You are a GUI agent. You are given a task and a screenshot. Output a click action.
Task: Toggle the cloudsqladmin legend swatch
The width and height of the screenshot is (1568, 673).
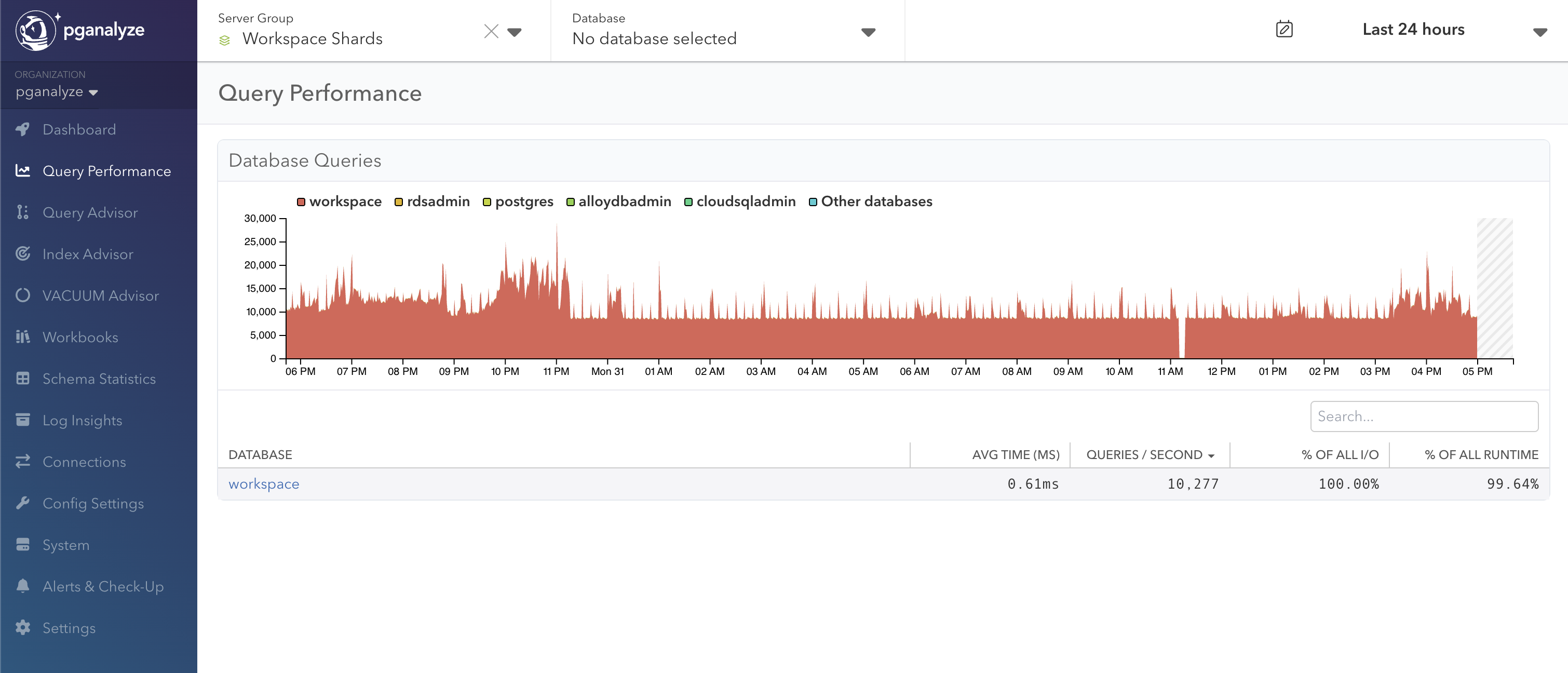point(688,201)
